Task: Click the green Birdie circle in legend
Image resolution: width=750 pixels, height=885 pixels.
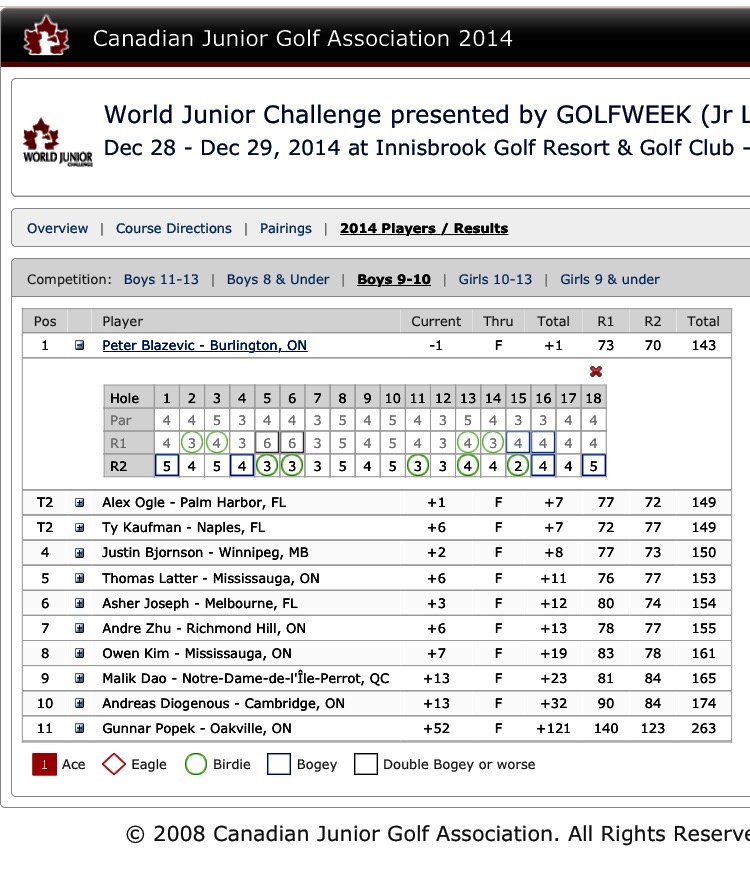Action: coord(196,764)
